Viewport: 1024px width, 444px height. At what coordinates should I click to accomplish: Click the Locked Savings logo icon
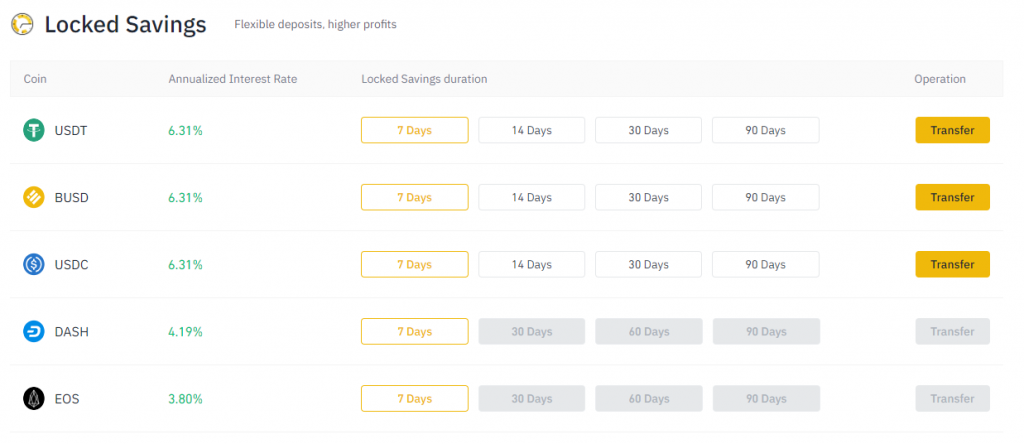(21, 24)
